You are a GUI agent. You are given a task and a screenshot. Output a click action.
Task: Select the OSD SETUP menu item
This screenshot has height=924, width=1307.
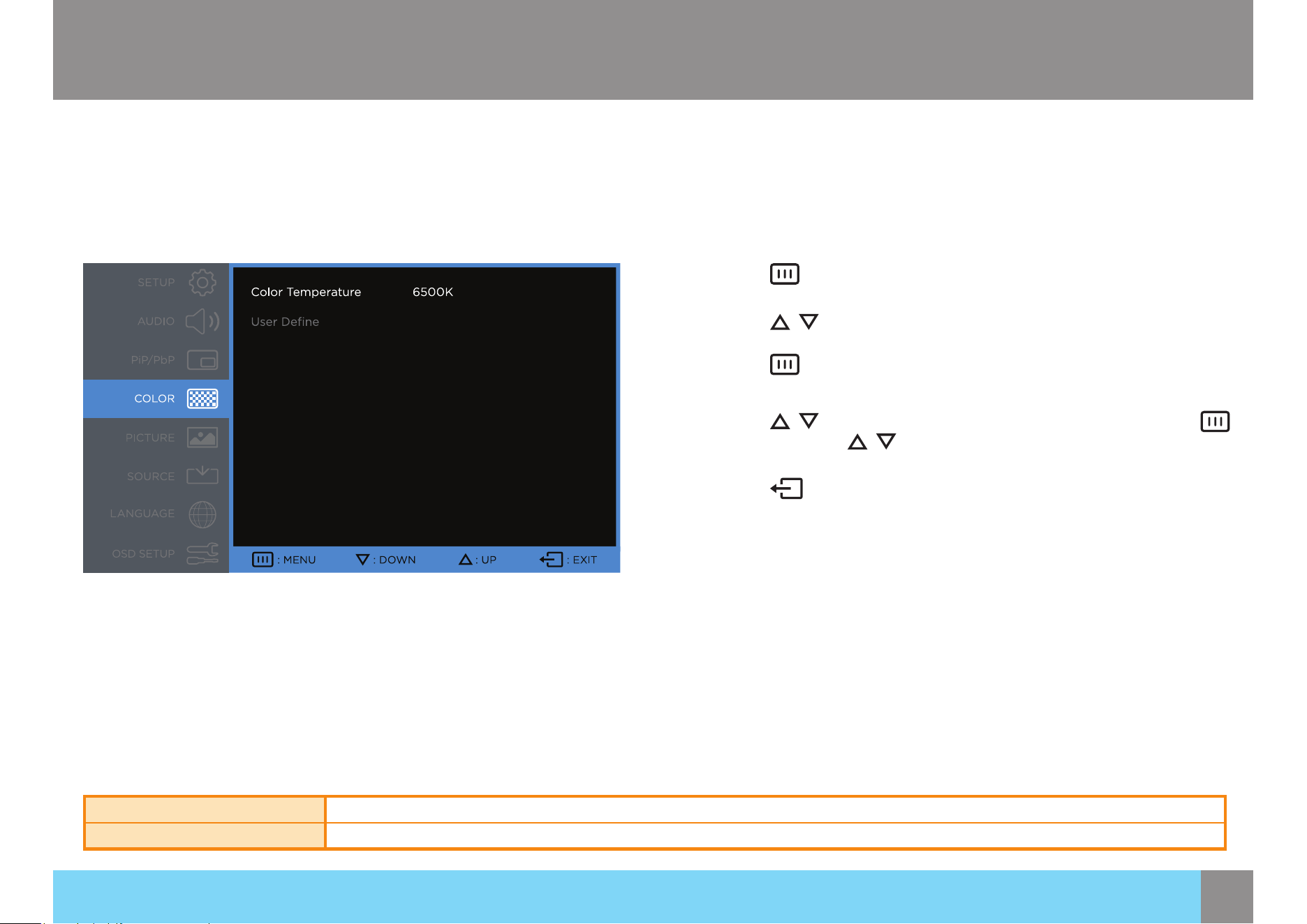tap(156, 553)
